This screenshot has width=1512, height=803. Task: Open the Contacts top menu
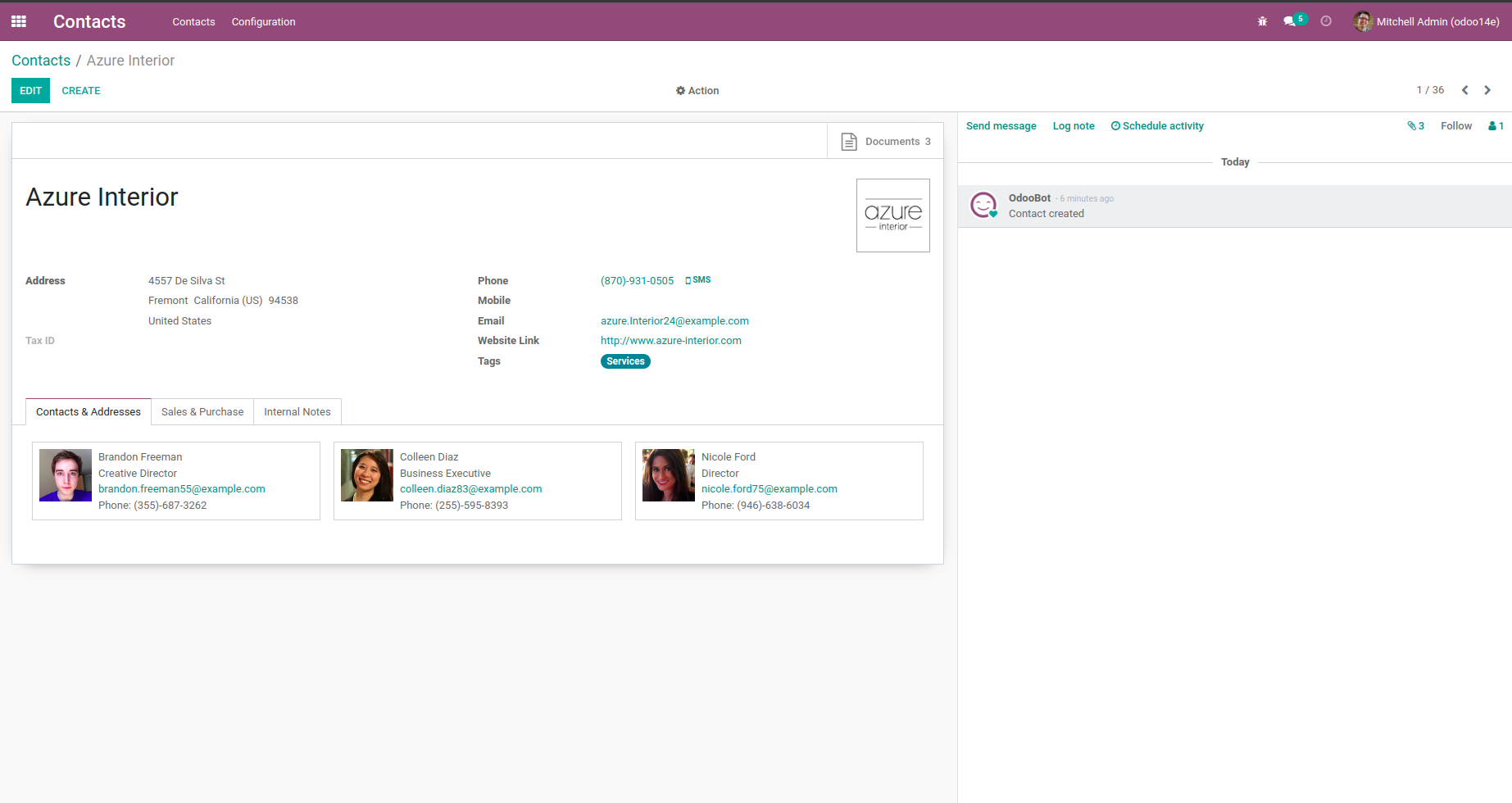193,22
